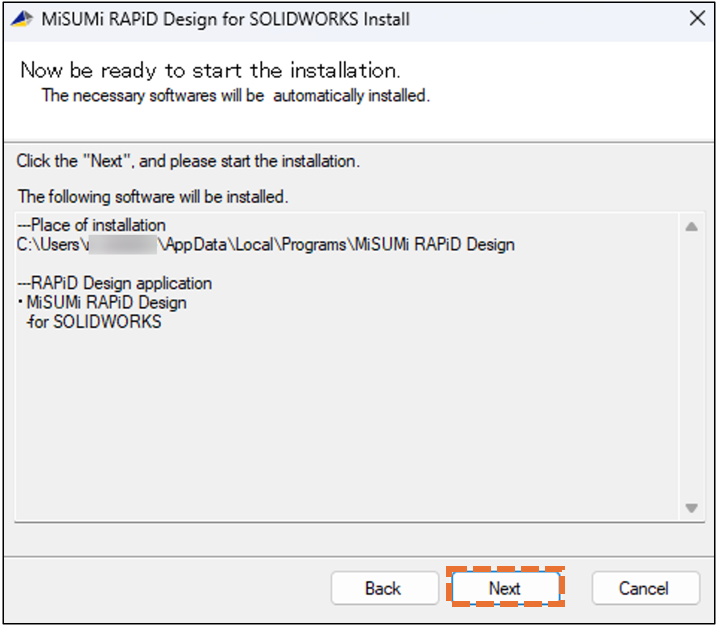
Task: Click the vertical scrollbar track of details box
Action: [x=690, y=370]
